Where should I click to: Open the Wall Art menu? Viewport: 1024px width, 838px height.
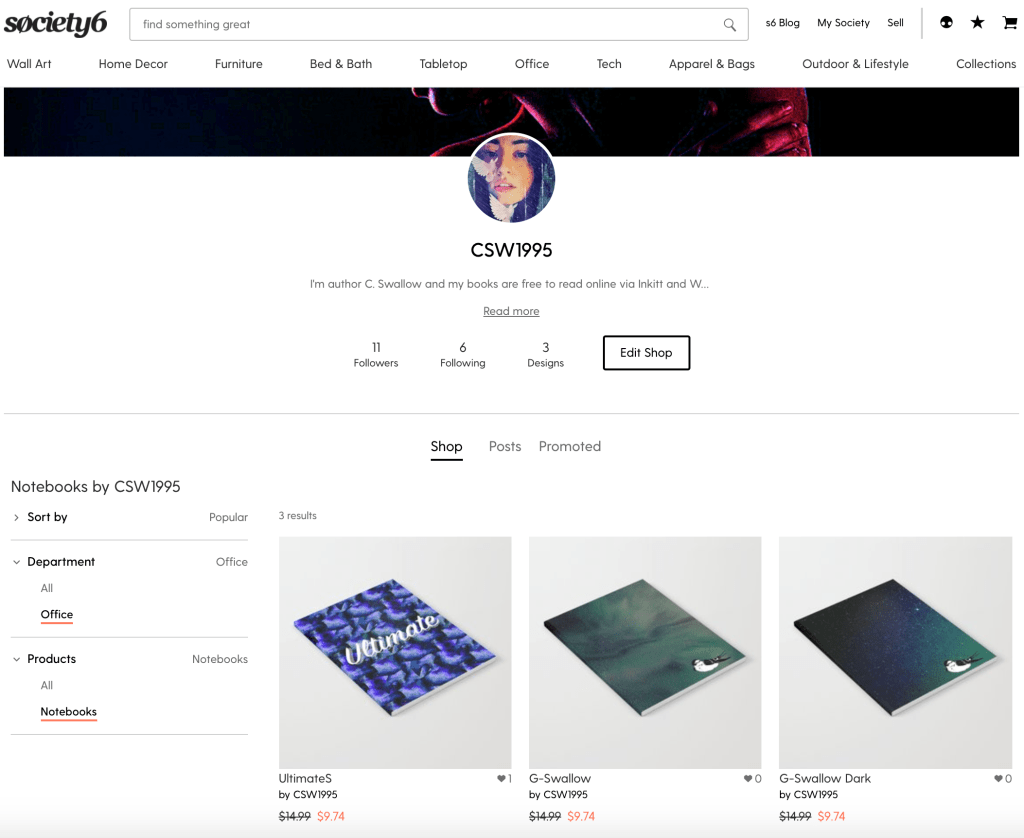[29, 64]
